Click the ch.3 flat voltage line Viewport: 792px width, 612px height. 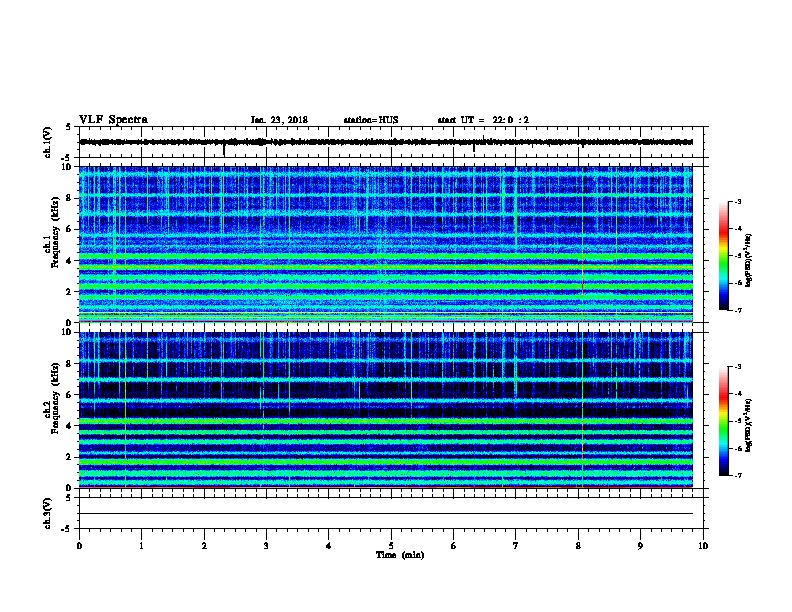click(386, 514)
